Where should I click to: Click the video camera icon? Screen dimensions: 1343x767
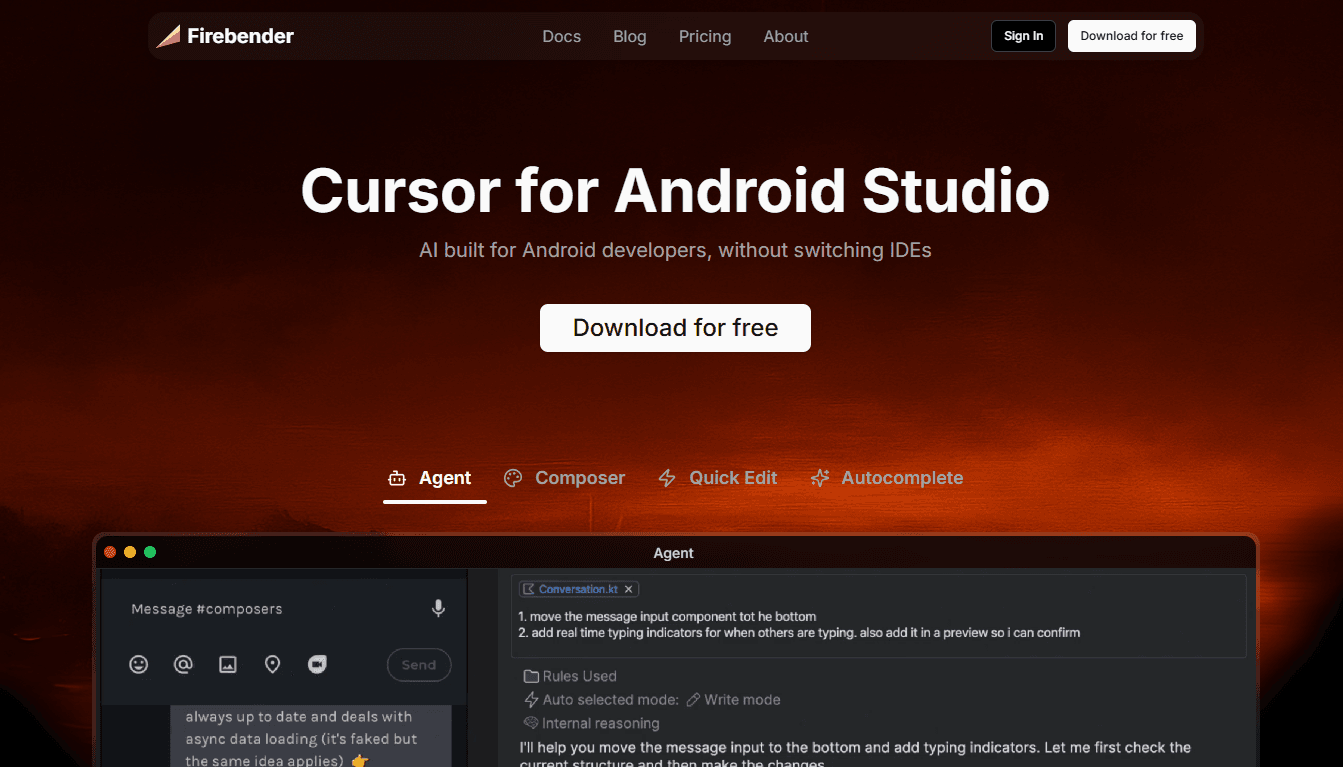coord(317,664)
